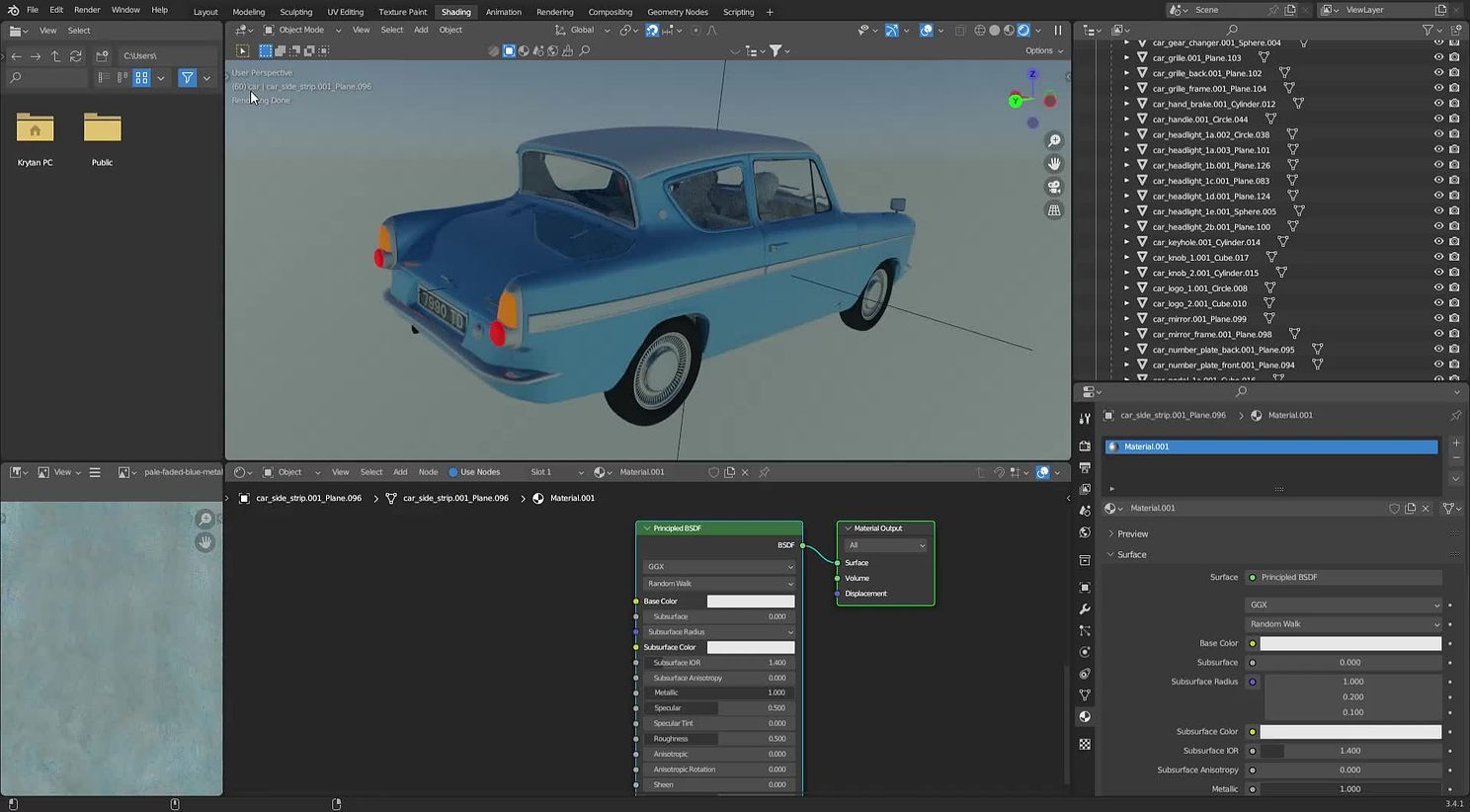The width and height of the screenshot is (1470, 812).
Task: Create new folder in file browser
Action: [102, 56]
